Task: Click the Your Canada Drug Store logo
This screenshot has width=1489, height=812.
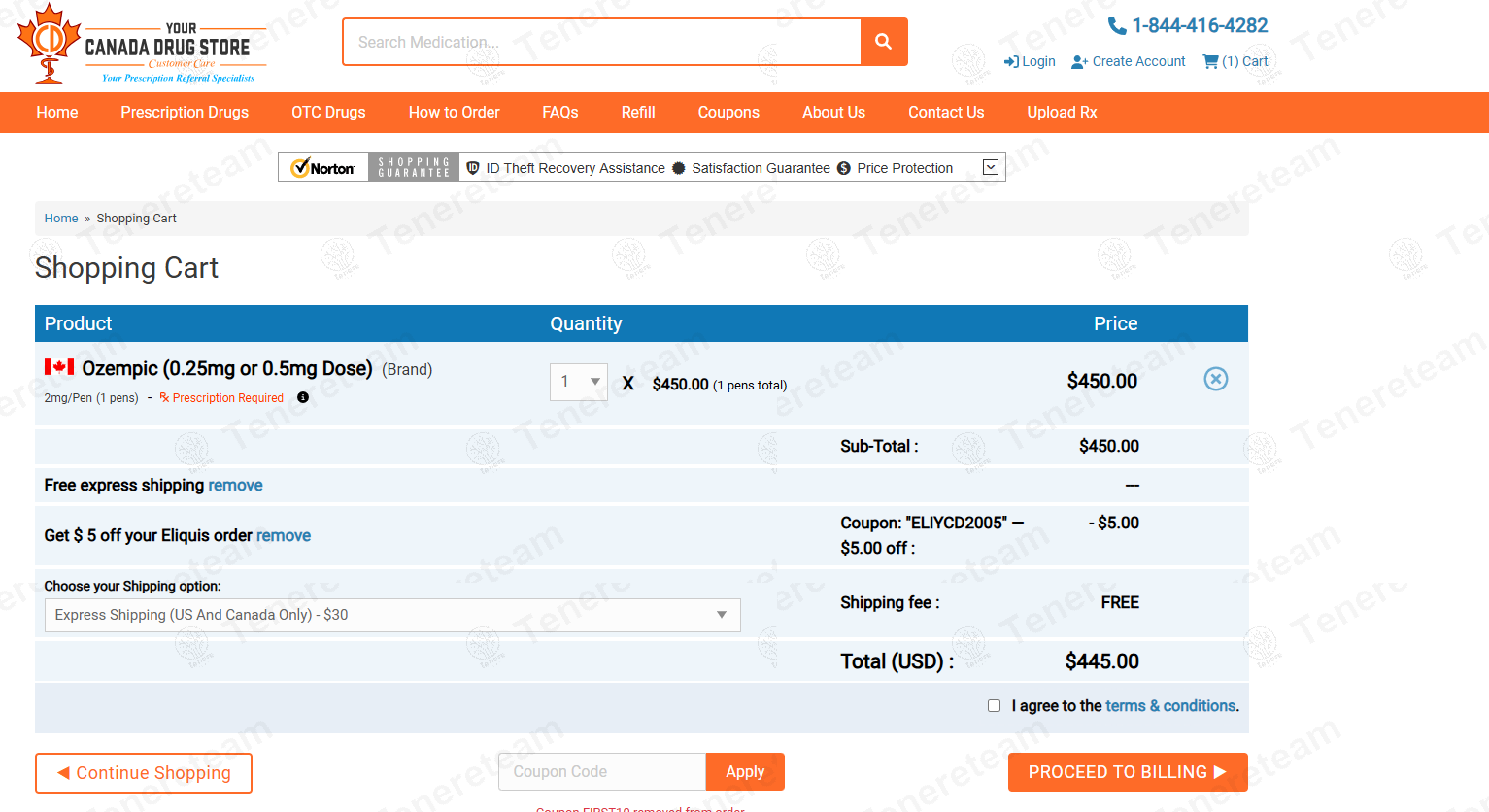Action: pyautogui.click(x=142, y=45)
